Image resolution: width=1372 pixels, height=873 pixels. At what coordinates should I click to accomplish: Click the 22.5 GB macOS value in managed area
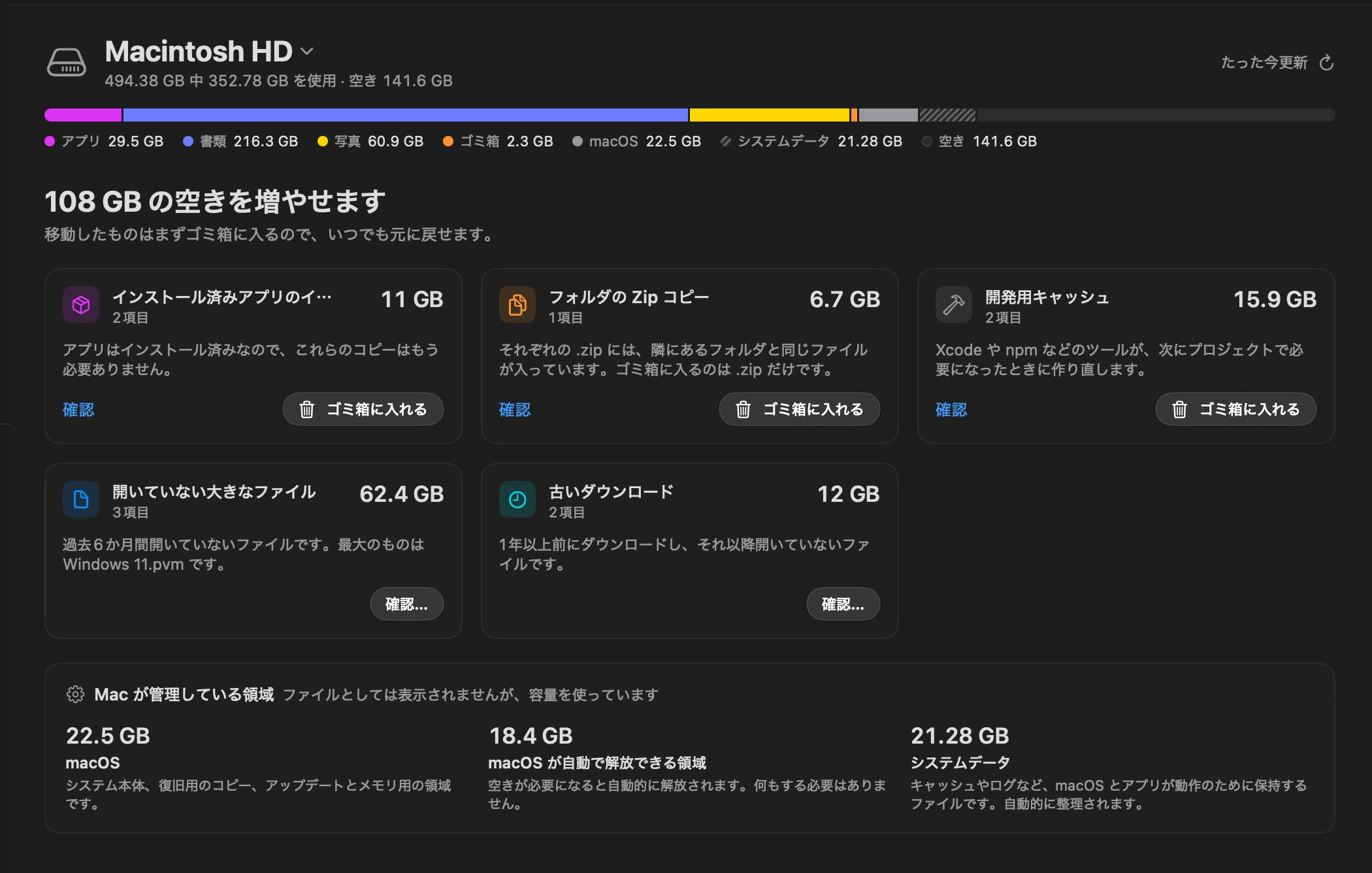point(108,736)
